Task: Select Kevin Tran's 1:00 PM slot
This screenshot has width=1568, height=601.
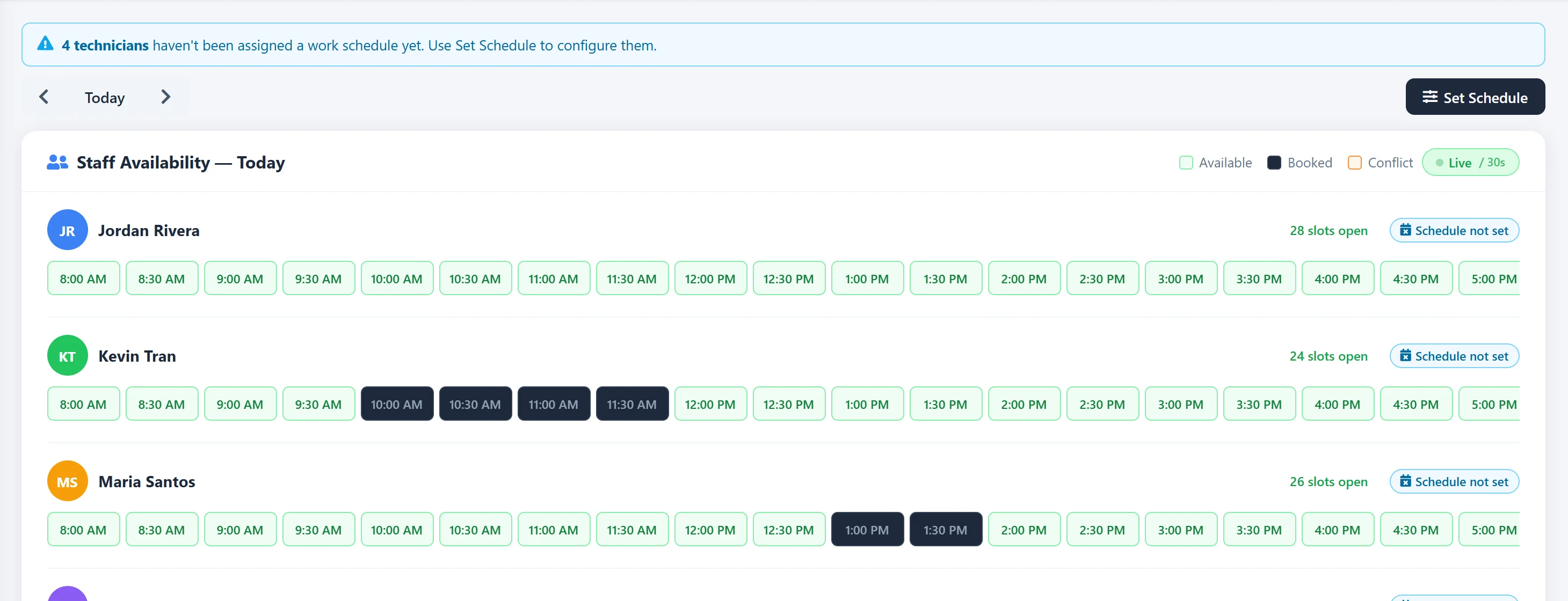Action: [867, 404]
